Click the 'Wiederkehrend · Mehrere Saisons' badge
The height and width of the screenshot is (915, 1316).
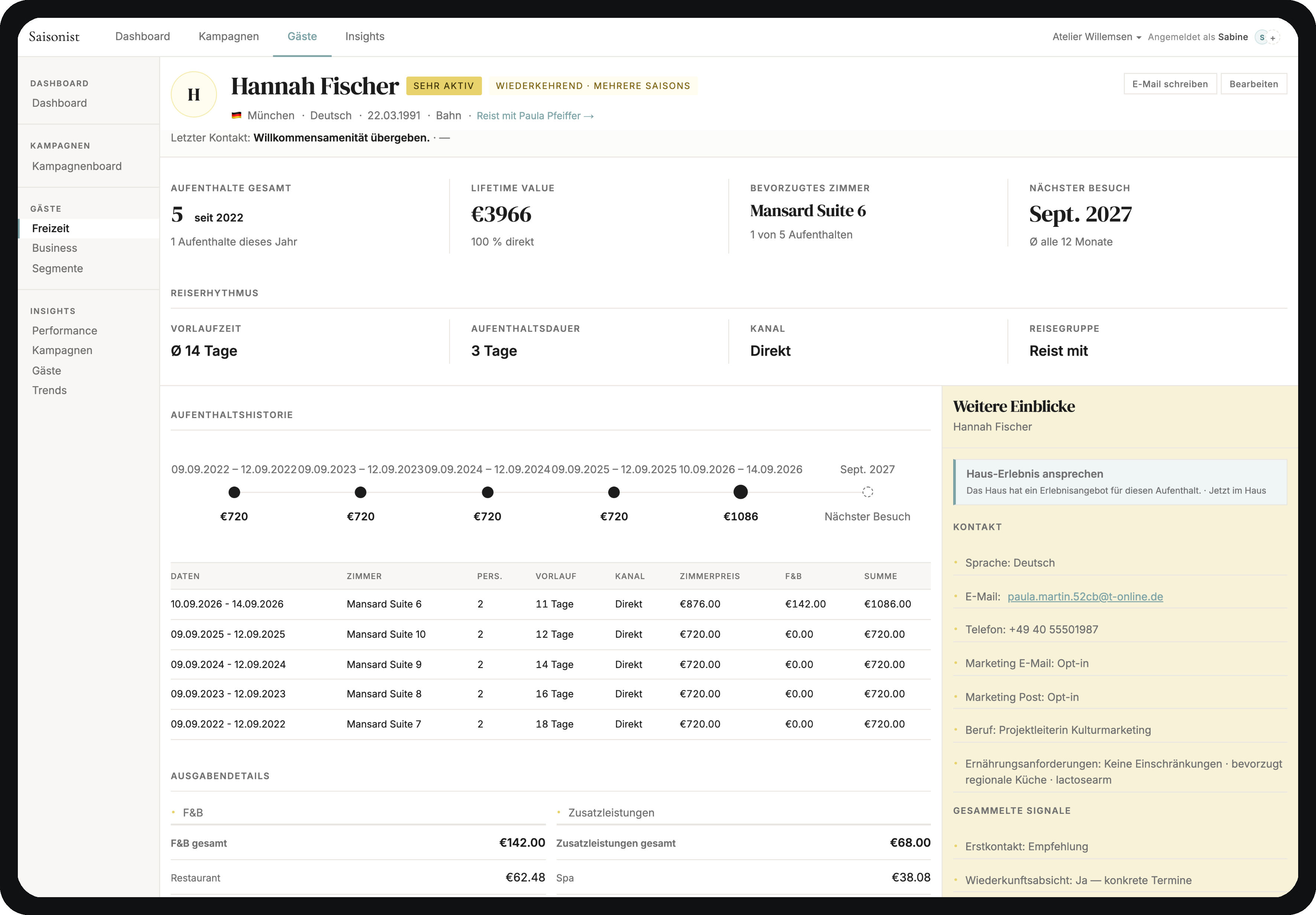pos(593,86)
